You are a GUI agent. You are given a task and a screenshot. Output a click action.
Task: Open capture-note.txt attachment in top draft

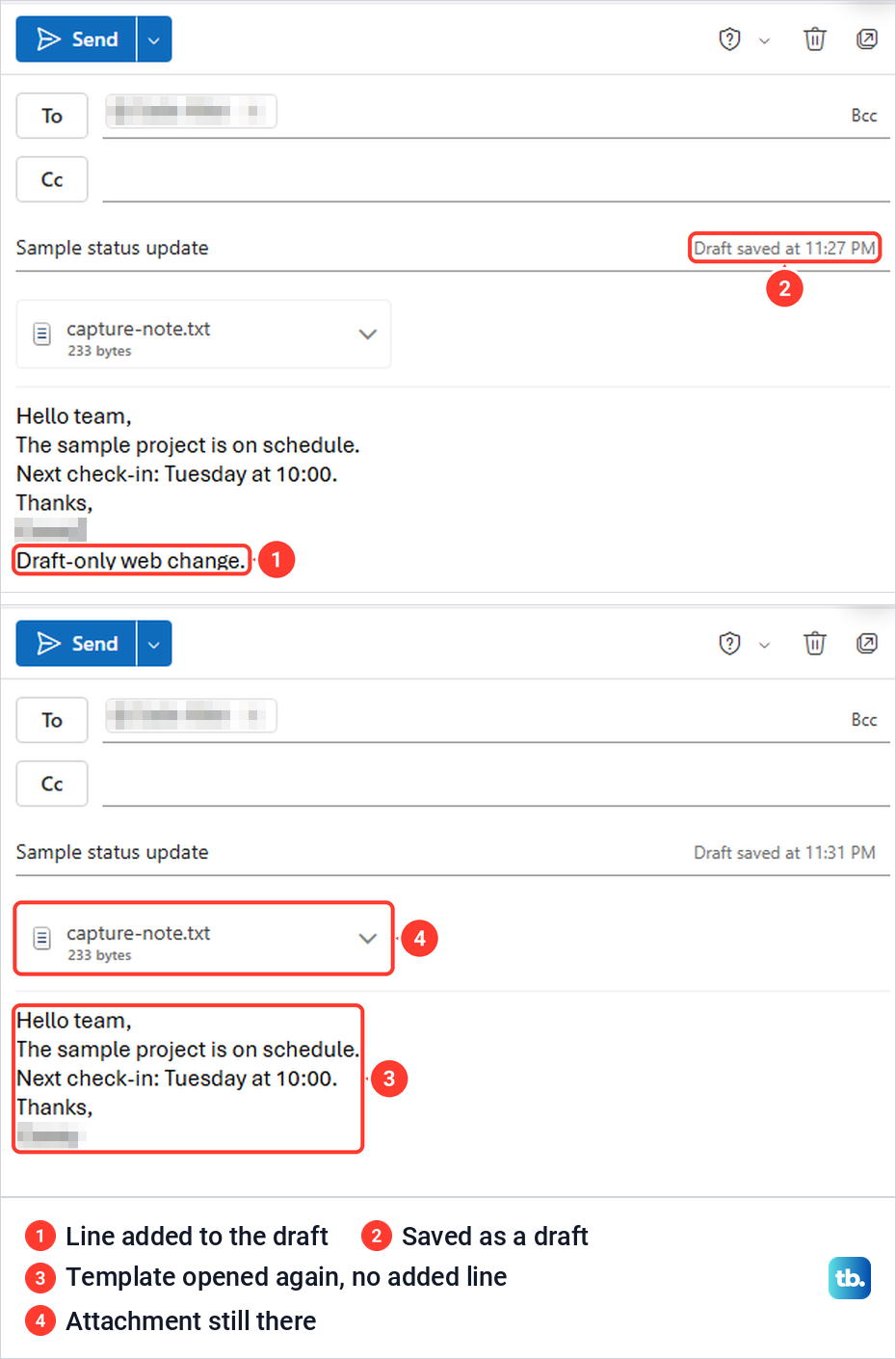204,334
